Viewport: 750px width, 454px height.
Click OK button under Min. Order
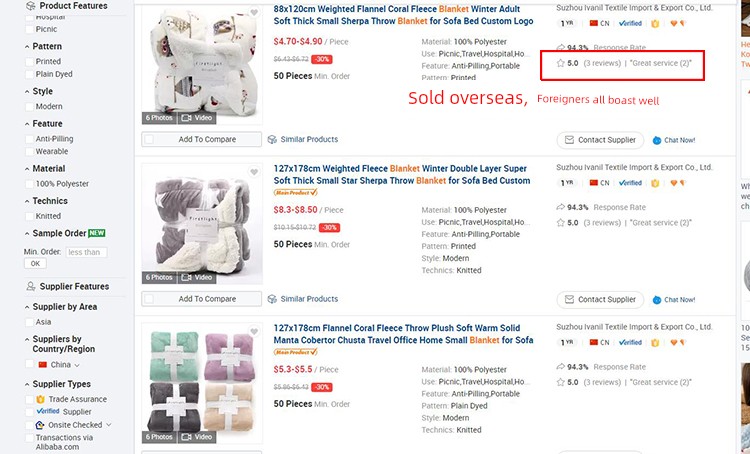click(x=35, y=263)
